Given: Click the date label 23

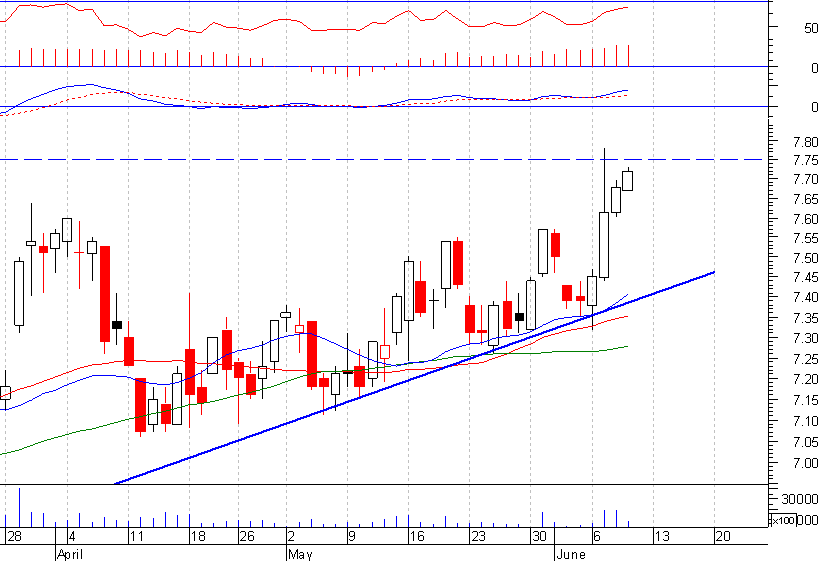Looking at the screenshot, I should (478, 536).
